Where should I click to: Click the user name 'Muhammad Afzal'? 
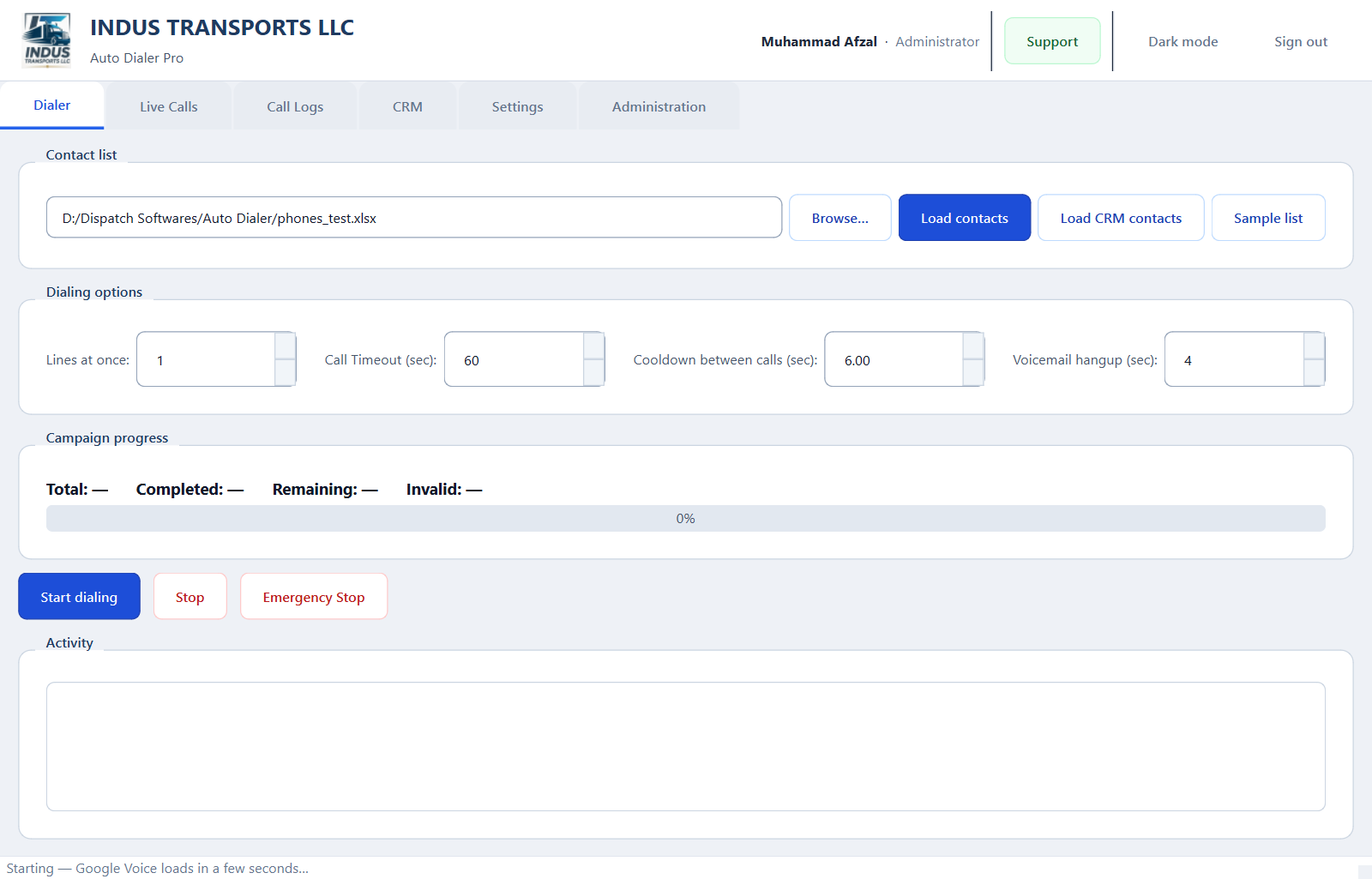point(819,41)
